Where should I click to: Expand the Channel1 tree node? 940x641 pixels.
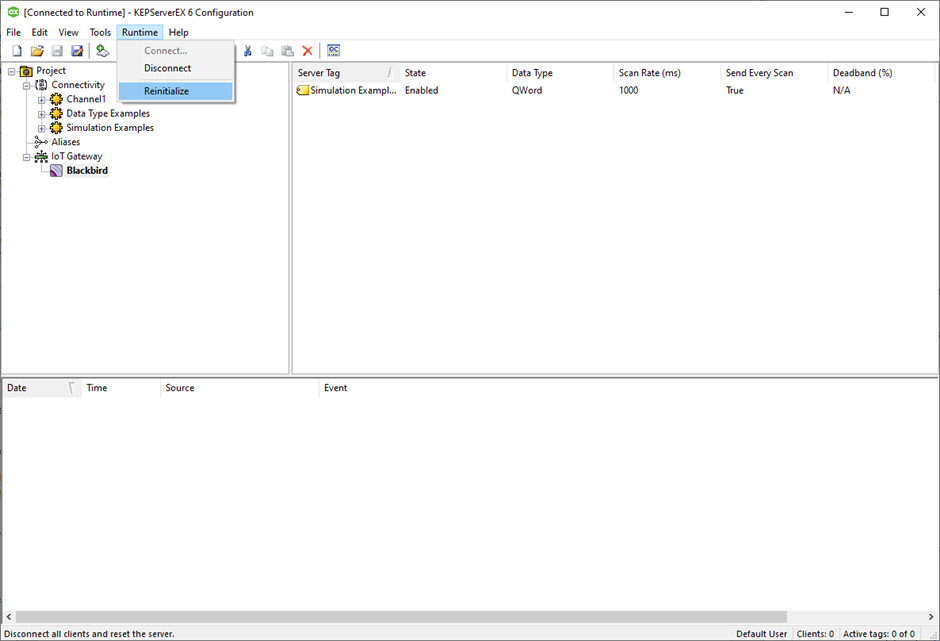point(41,100)
